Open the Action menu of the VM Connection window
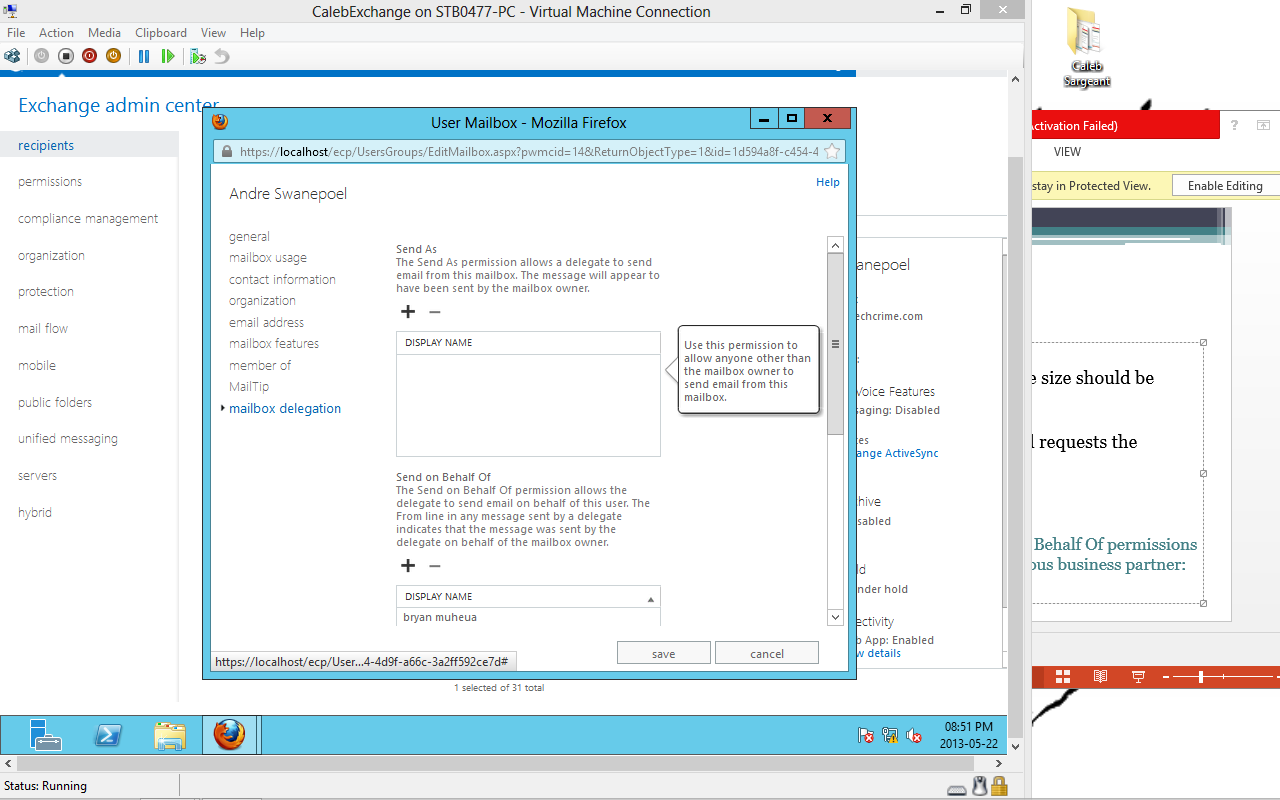The width and height of the screenshot is (1280, 800). [56, 33]
